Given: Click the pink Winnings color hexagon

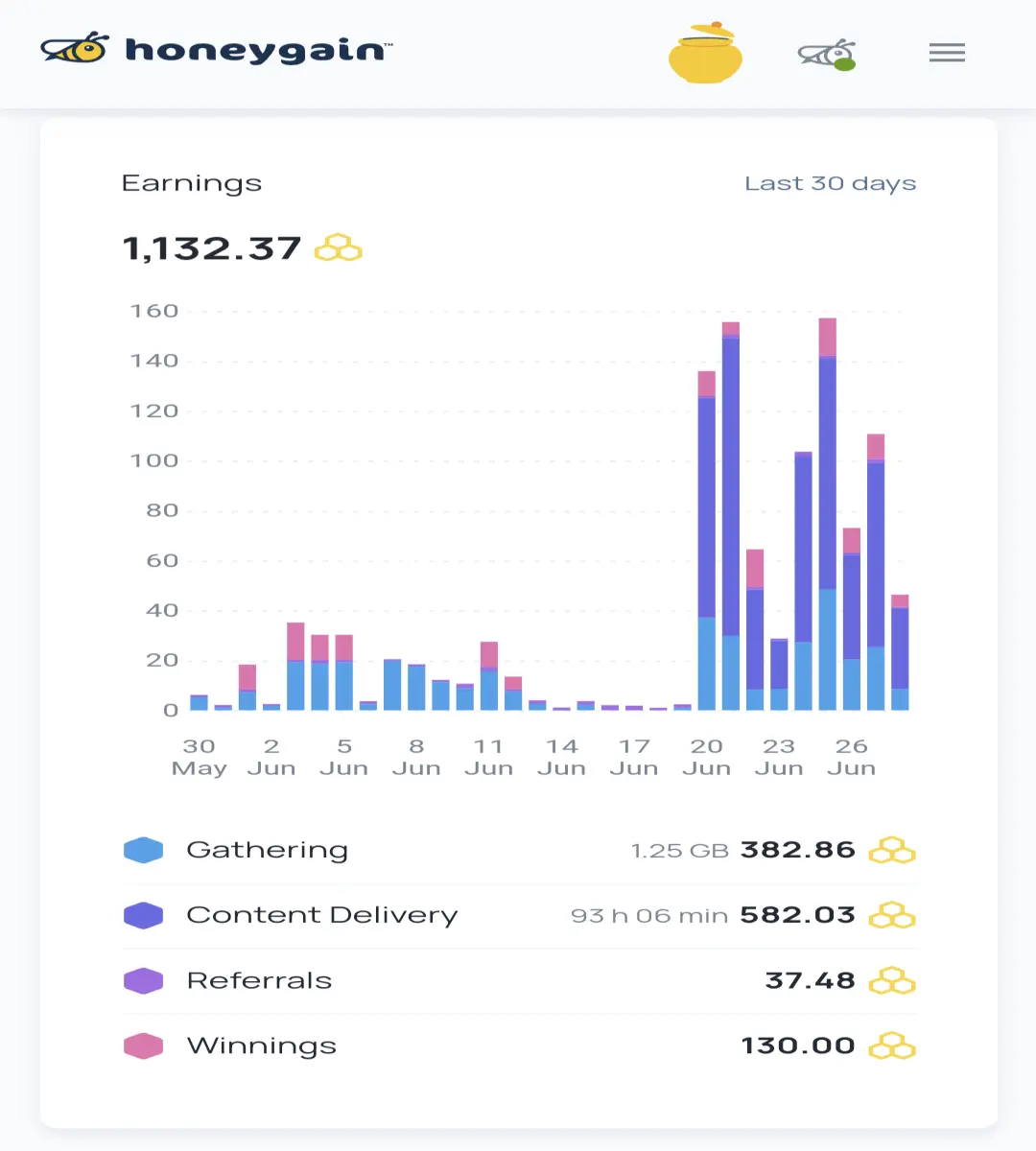Looking at the screenshot, I should click(x=144, y=1045).
